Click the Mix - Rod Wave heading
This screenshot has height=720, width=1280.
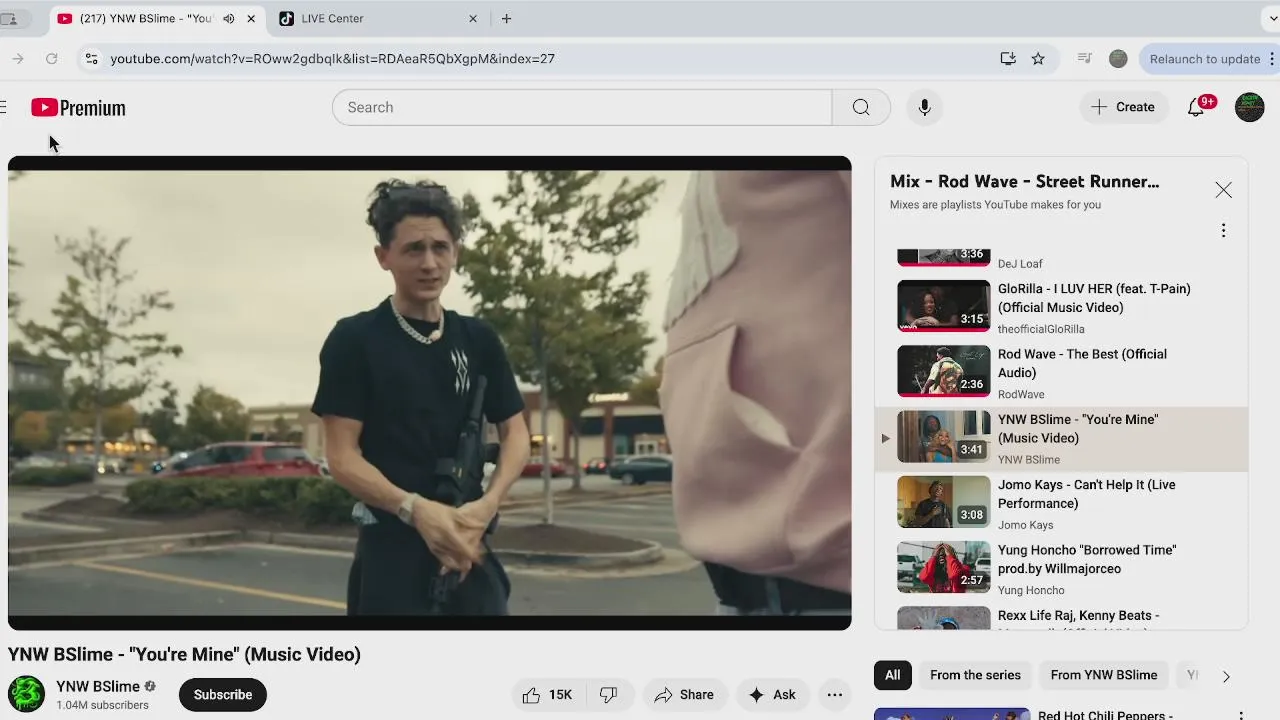click(1025, 181)
